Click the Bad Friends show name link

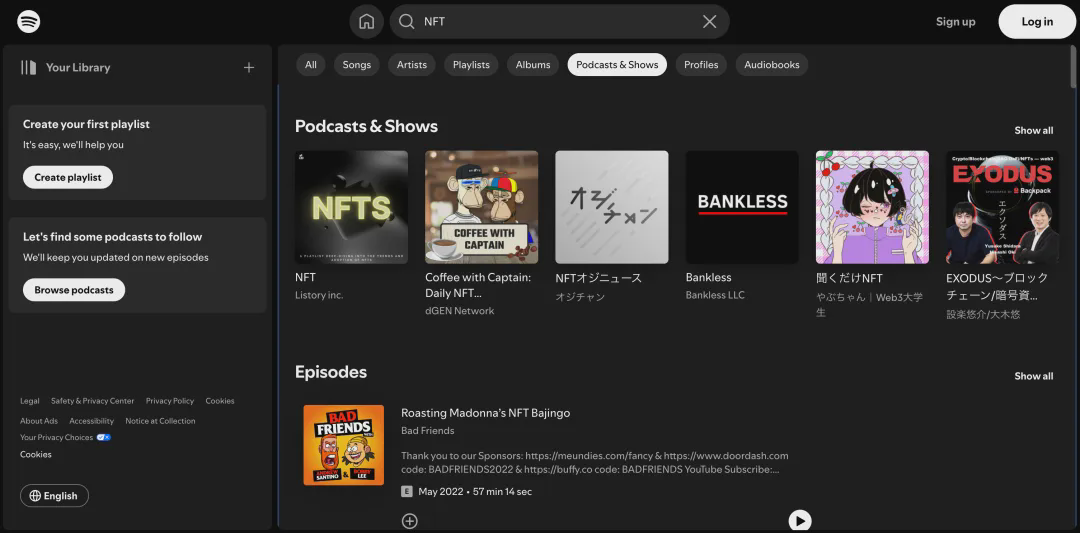tap(428, 431)
